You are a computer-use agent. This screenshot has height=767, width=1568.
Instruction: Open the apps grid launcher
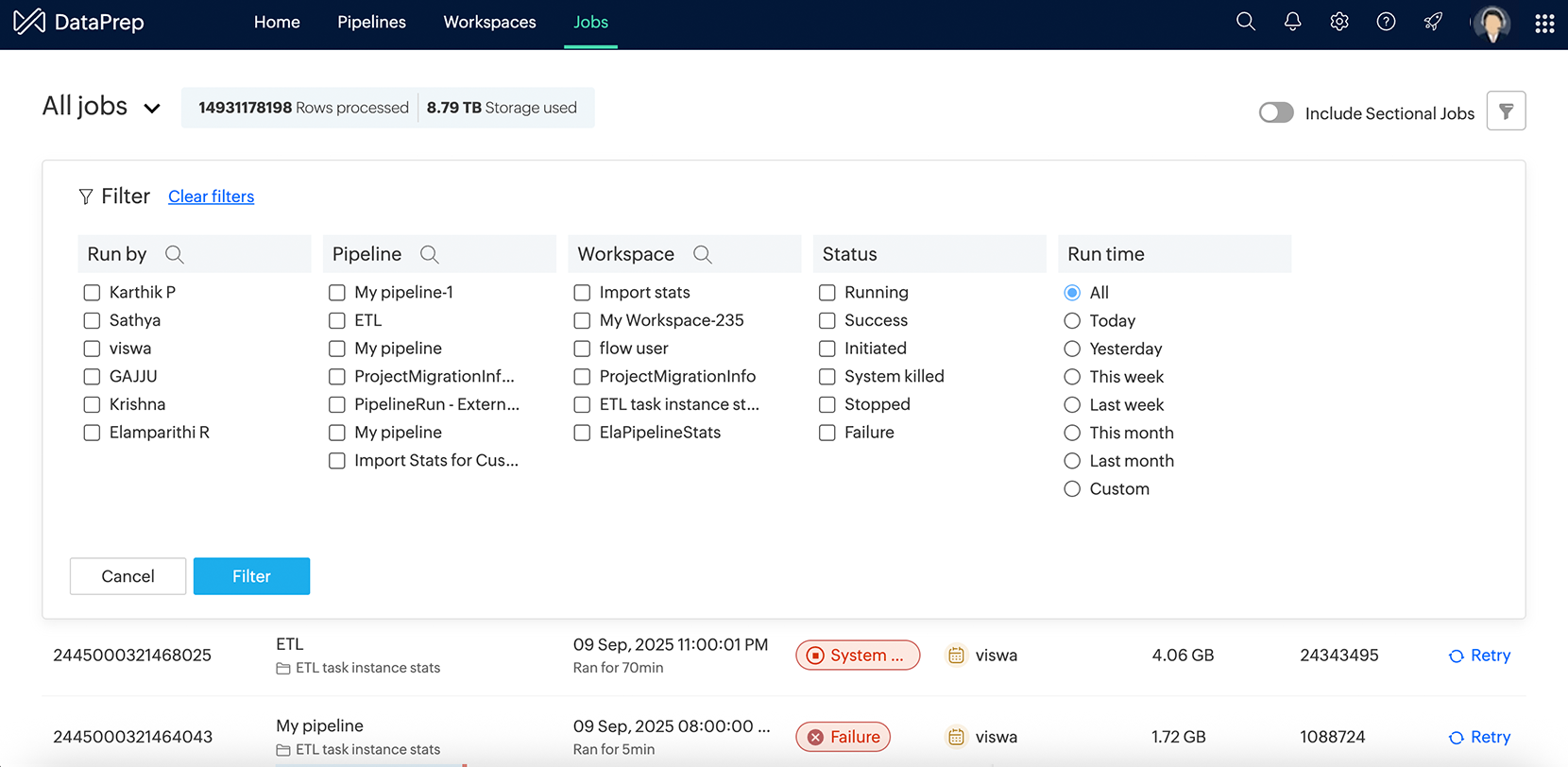[x=1544, y=24]
